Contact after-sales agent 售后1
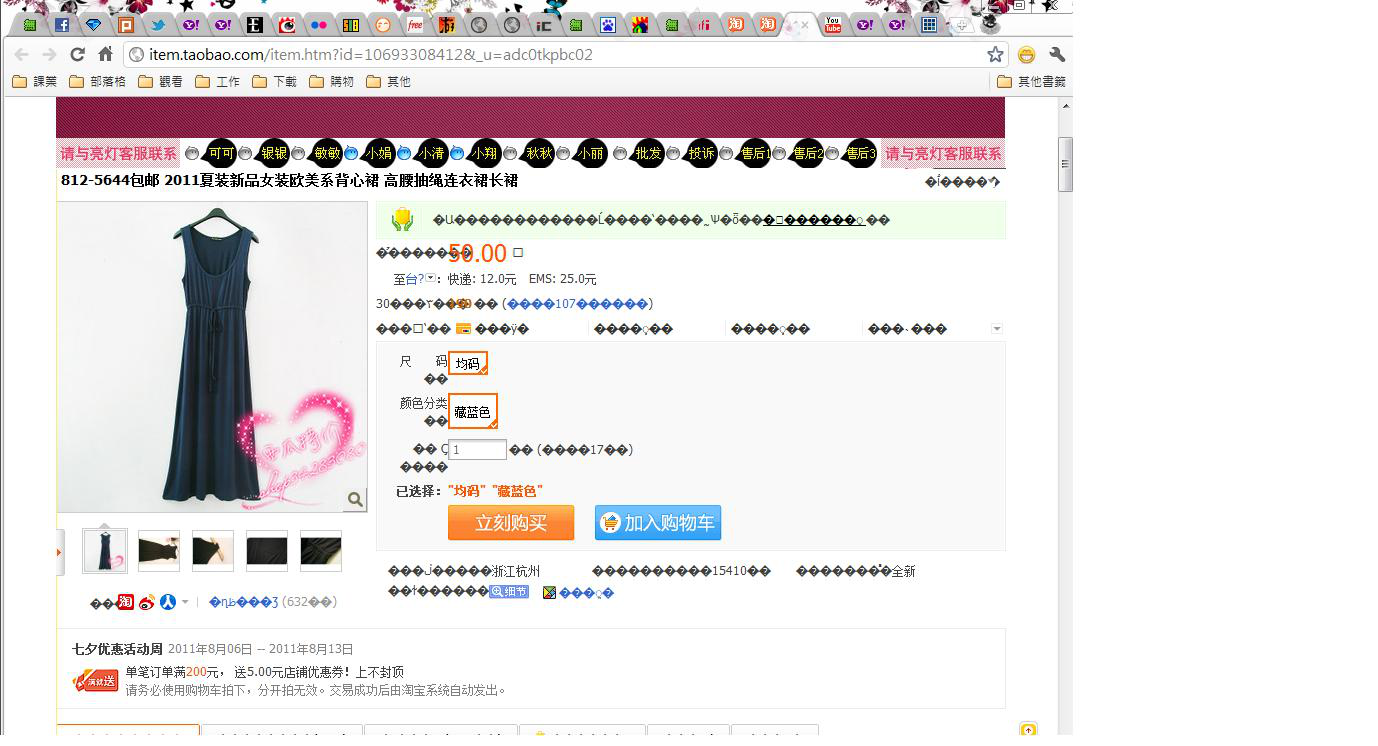1378x746 pixels. (754, 153)
